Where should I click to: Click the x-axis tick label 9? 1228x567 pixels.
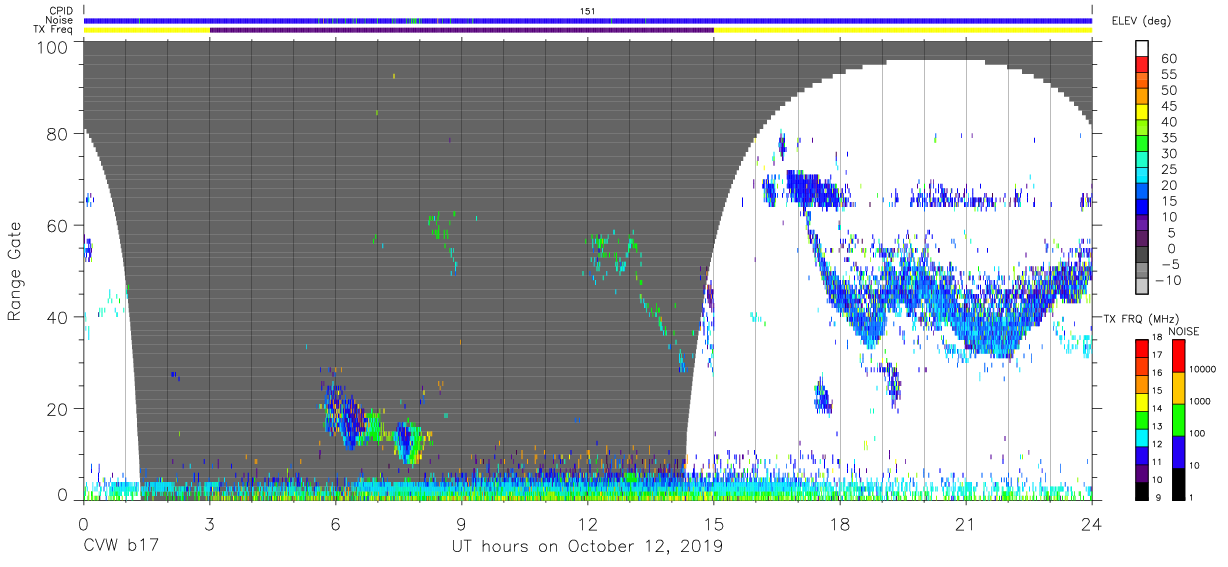462,523
